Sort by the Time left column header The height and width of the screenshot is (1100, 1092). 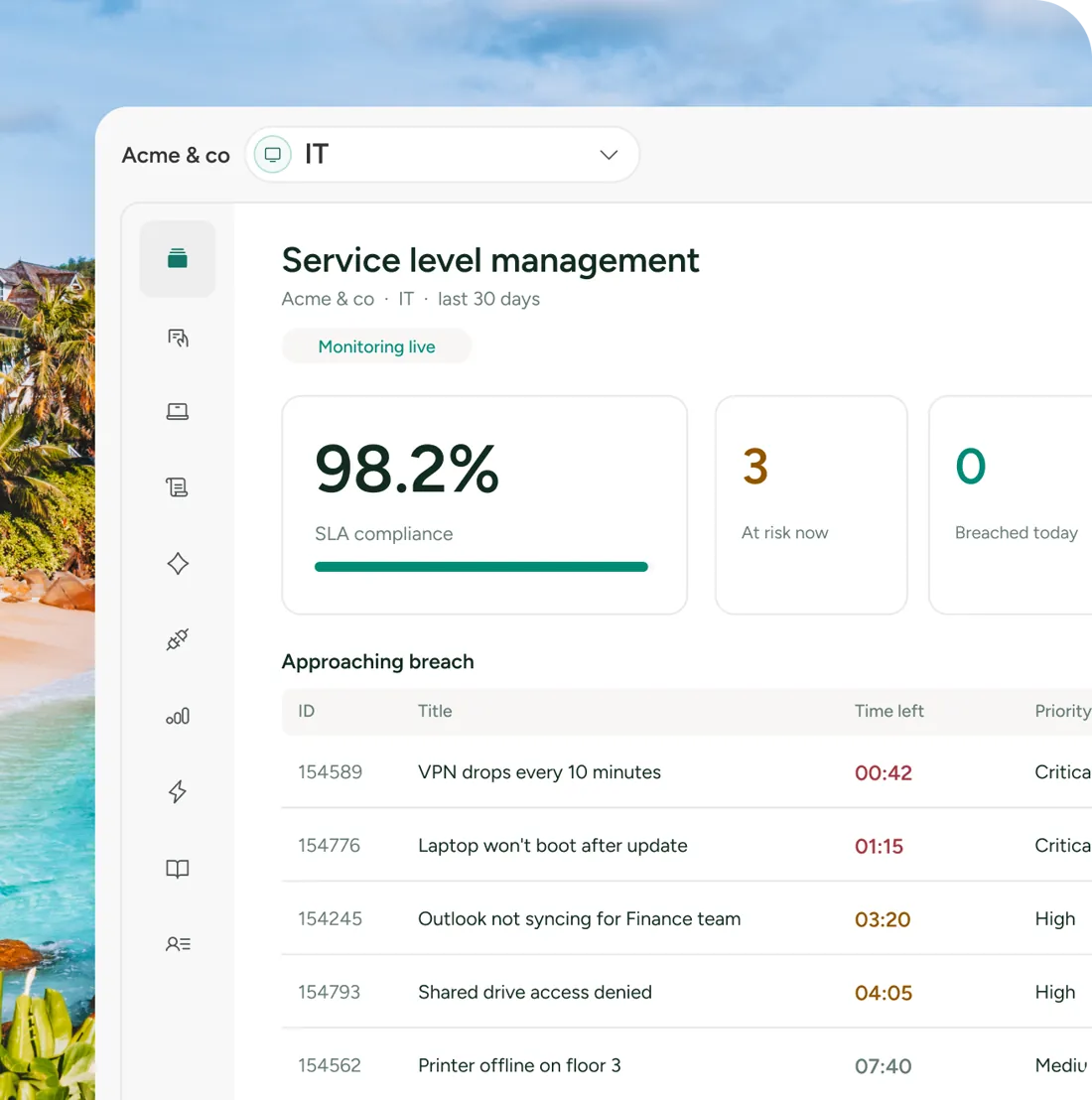pos(888,711)
